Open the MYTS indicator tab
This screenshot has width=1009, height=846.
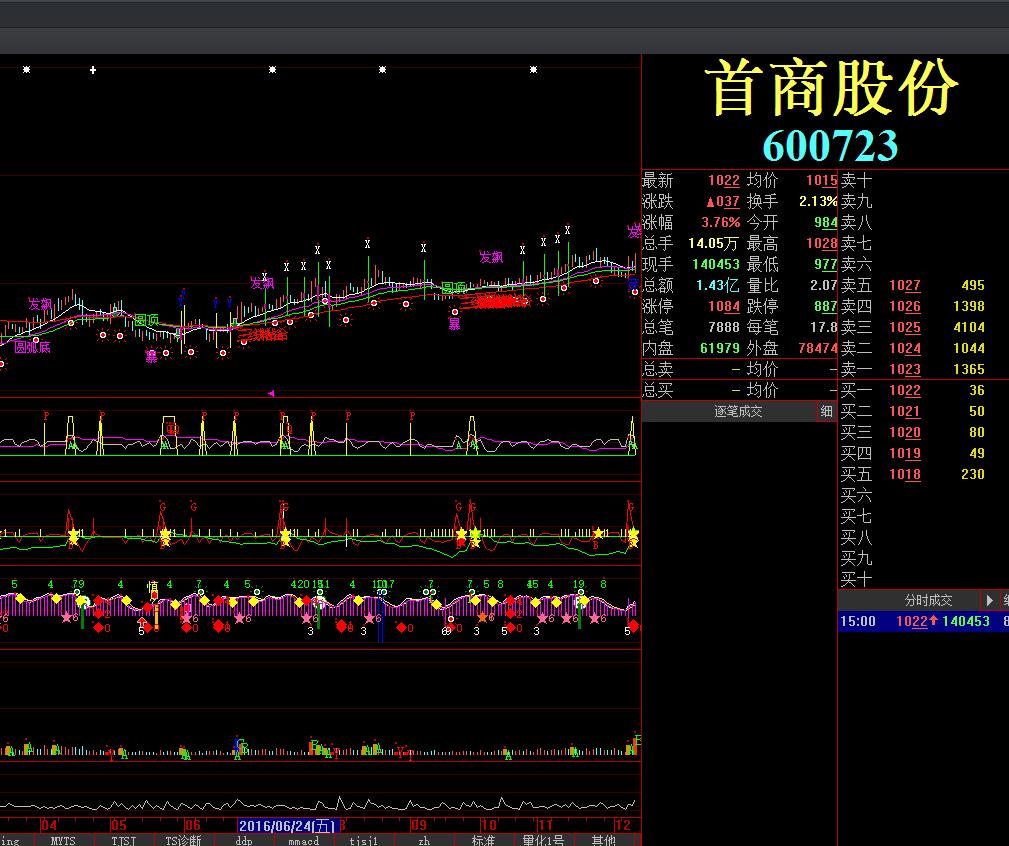click(x=63, y=840)
